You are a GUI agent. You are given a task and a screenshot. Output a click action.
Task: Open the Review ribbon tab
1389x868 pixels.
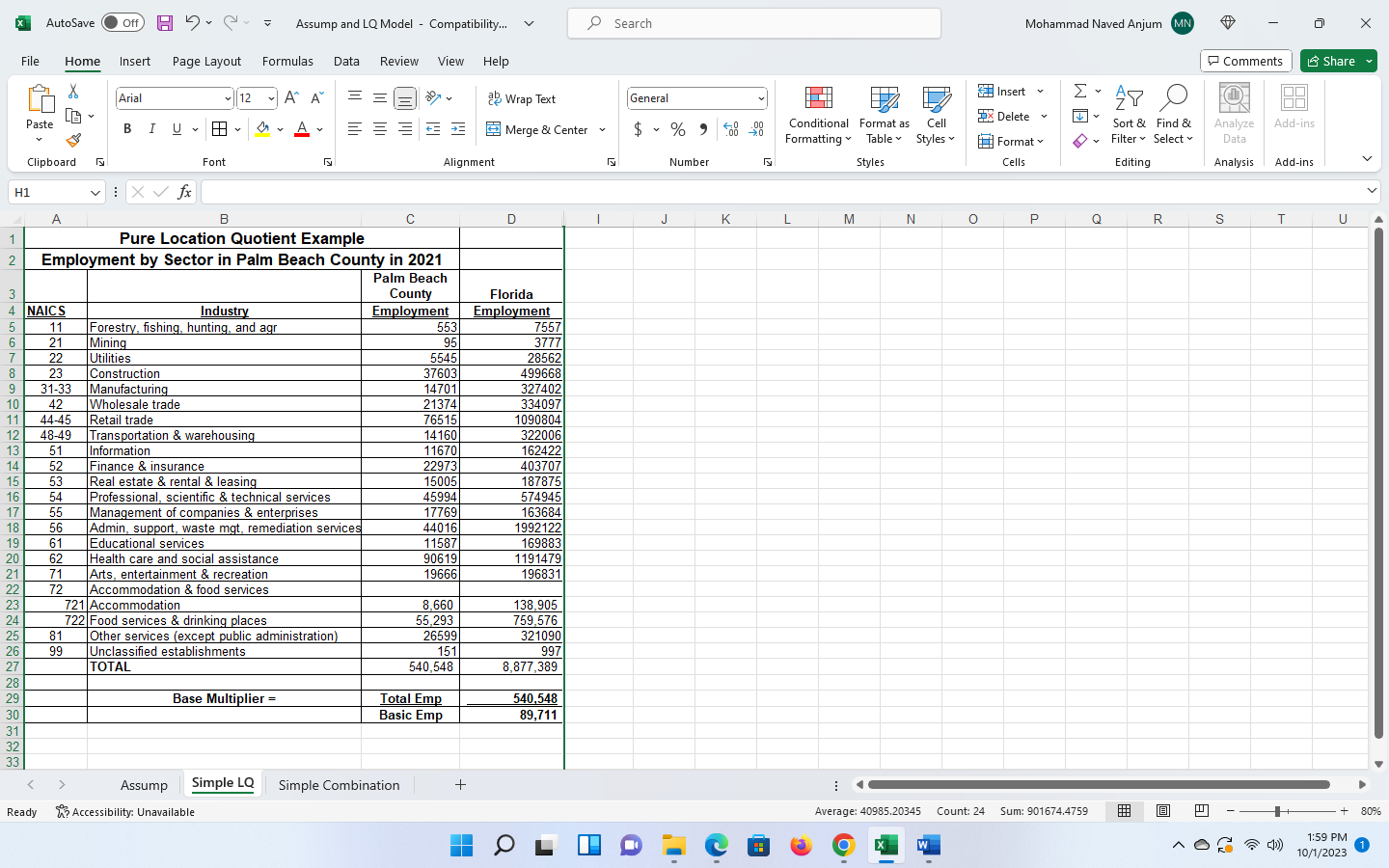[399, 61]
